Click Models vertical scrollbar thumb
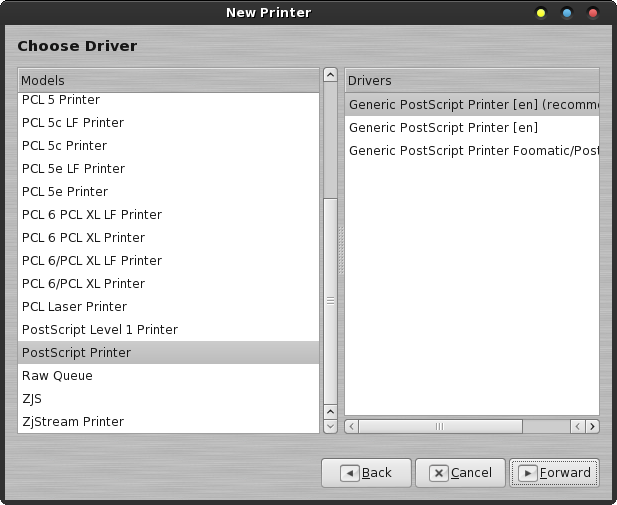 [331, 301]
